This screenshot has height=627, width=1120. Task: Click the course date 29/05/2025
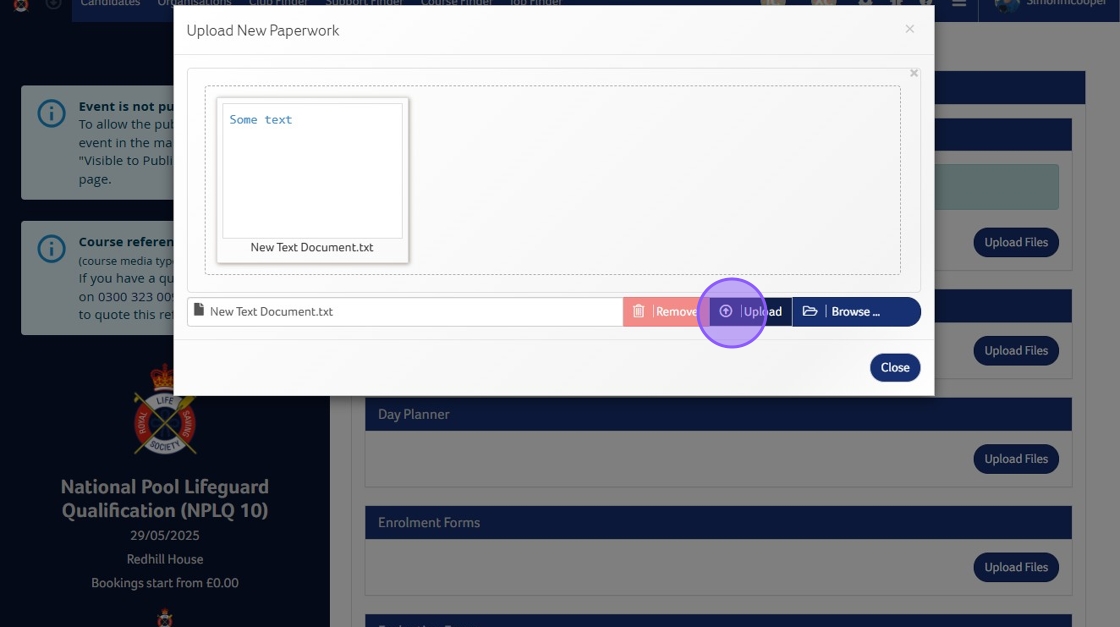pyautogui.click(x=164, y=535)
